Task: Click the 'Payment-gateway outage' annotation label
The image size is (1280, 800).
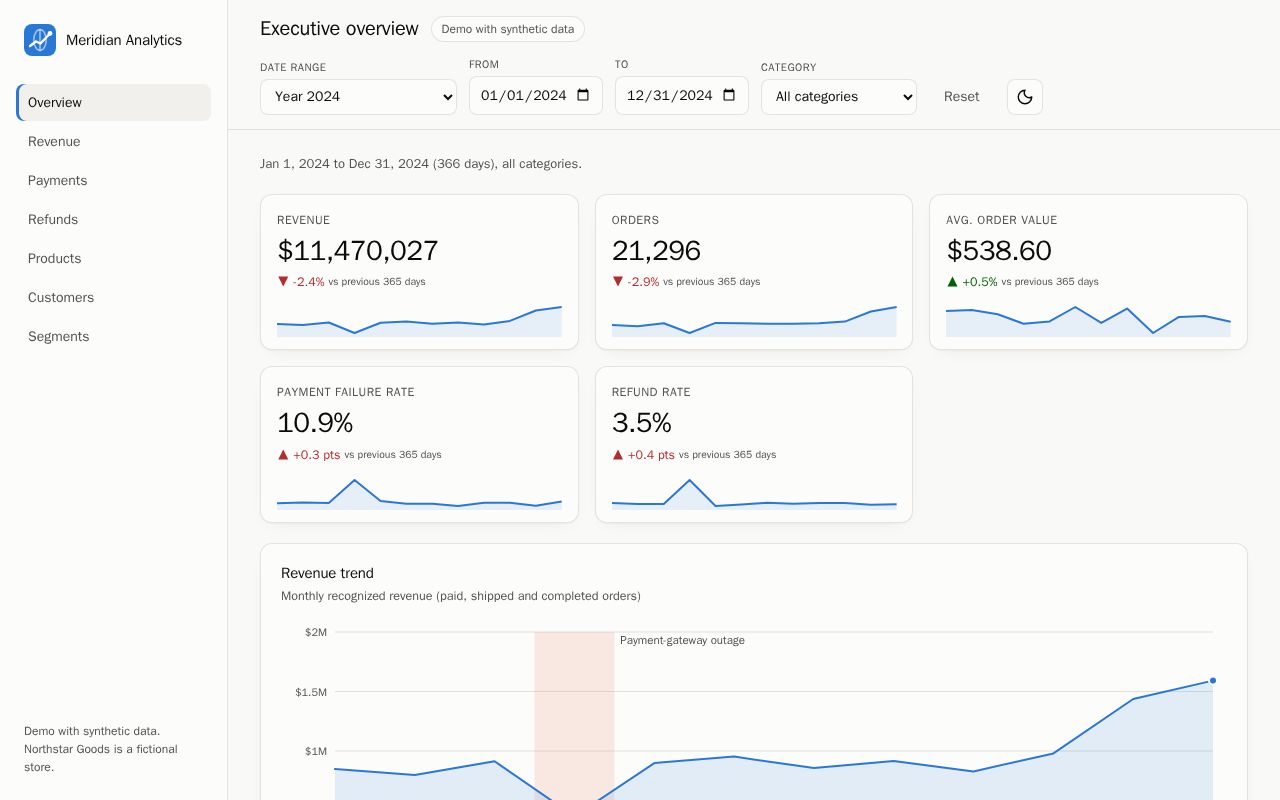Action: (x=682, y=640)
